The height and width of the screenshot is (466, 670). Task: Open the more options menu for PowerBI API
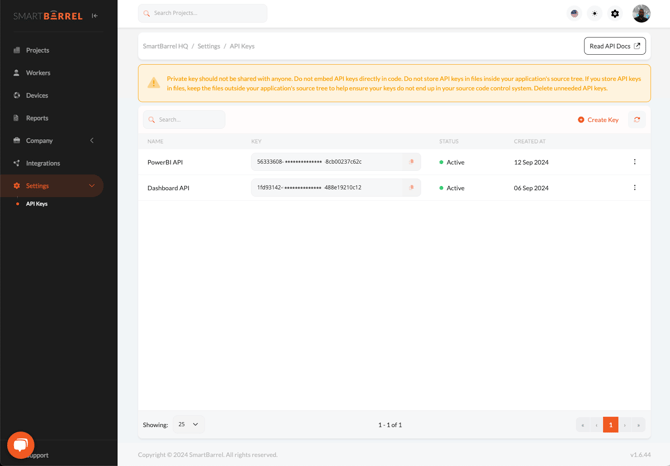[634, 162]
